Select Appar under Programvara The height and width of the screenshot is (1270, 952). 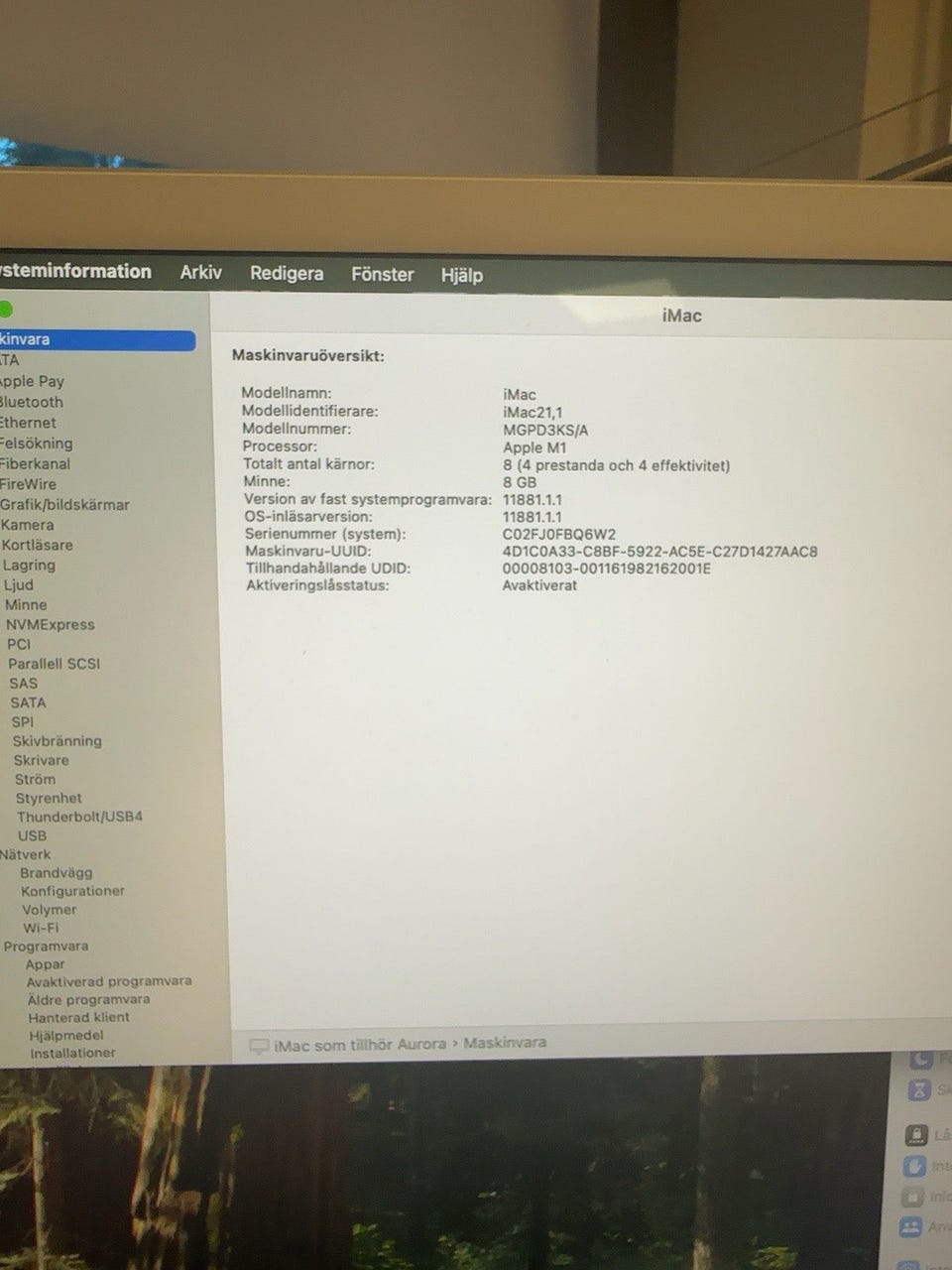(45, 963)
